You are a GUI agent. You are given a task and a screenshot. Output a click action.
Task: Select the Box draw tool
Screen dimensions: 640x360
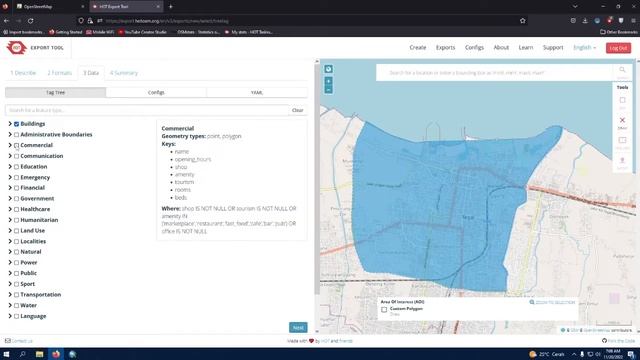coord(622,100)
